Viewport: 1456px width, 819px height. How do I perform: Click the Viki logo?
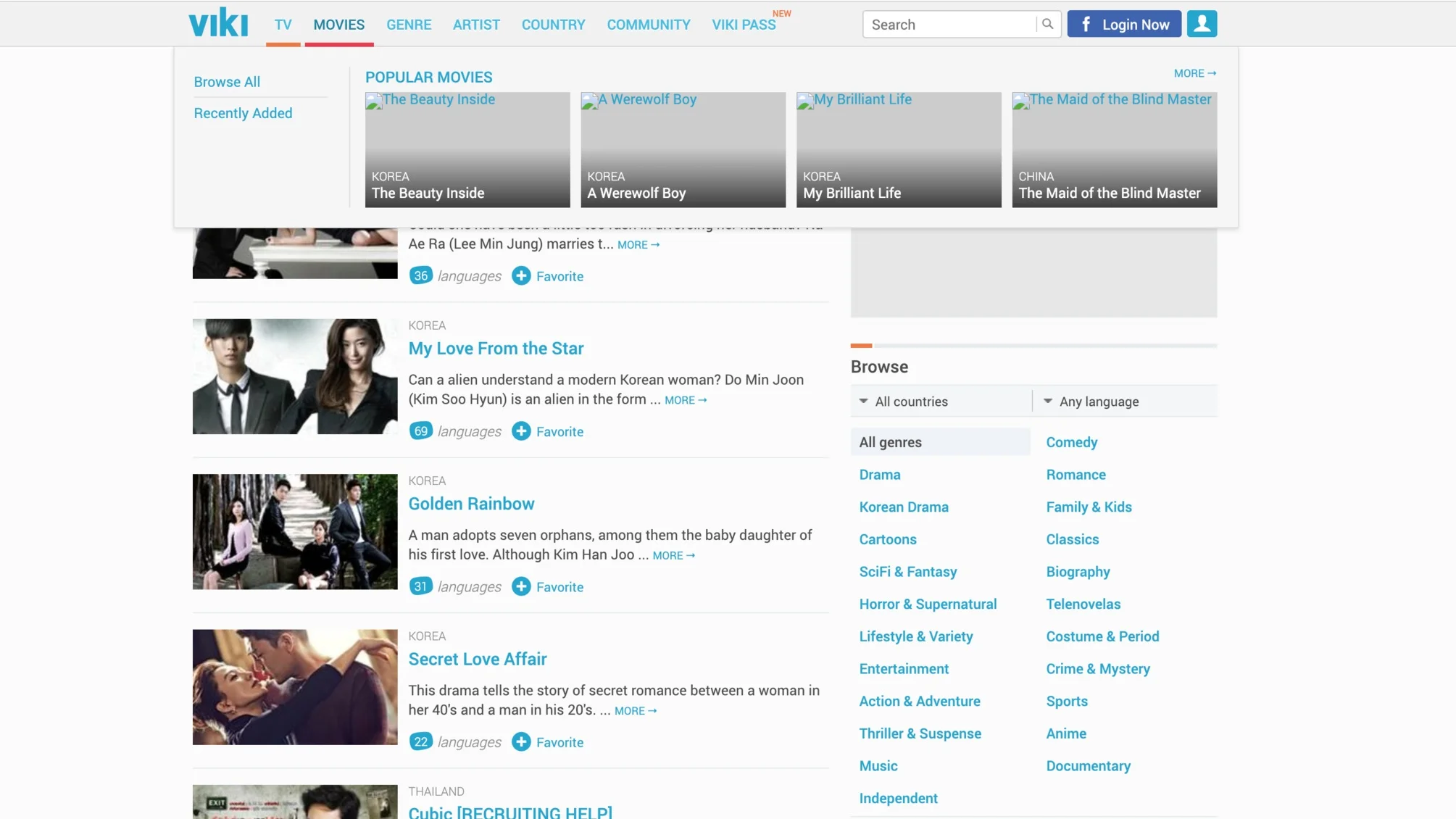218,22
